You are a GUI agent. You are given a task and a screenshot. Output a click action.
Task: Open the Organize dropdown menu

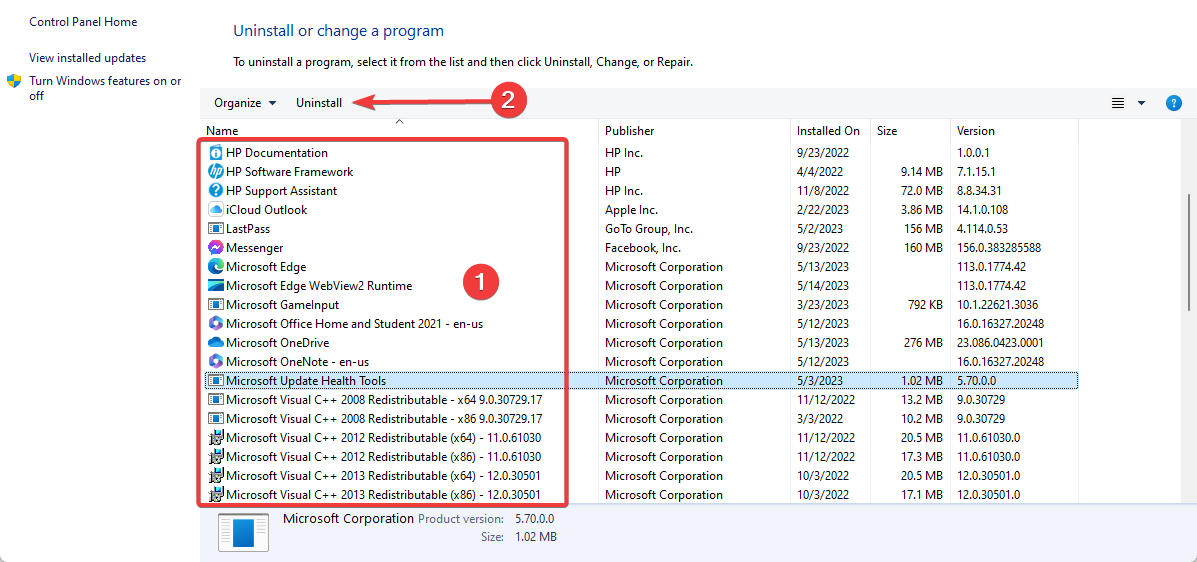245,103
